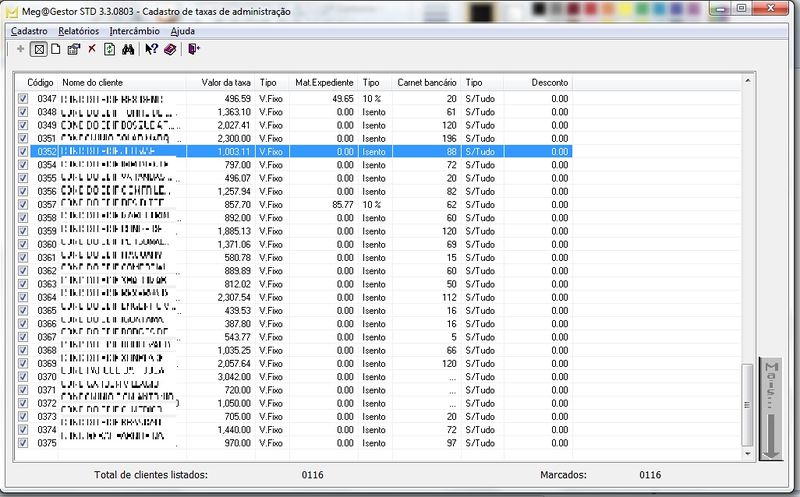The height and width of the screenshot is (497, 800).
Task: Click the green refresh icon in toolbar
Action: [109, 48]
